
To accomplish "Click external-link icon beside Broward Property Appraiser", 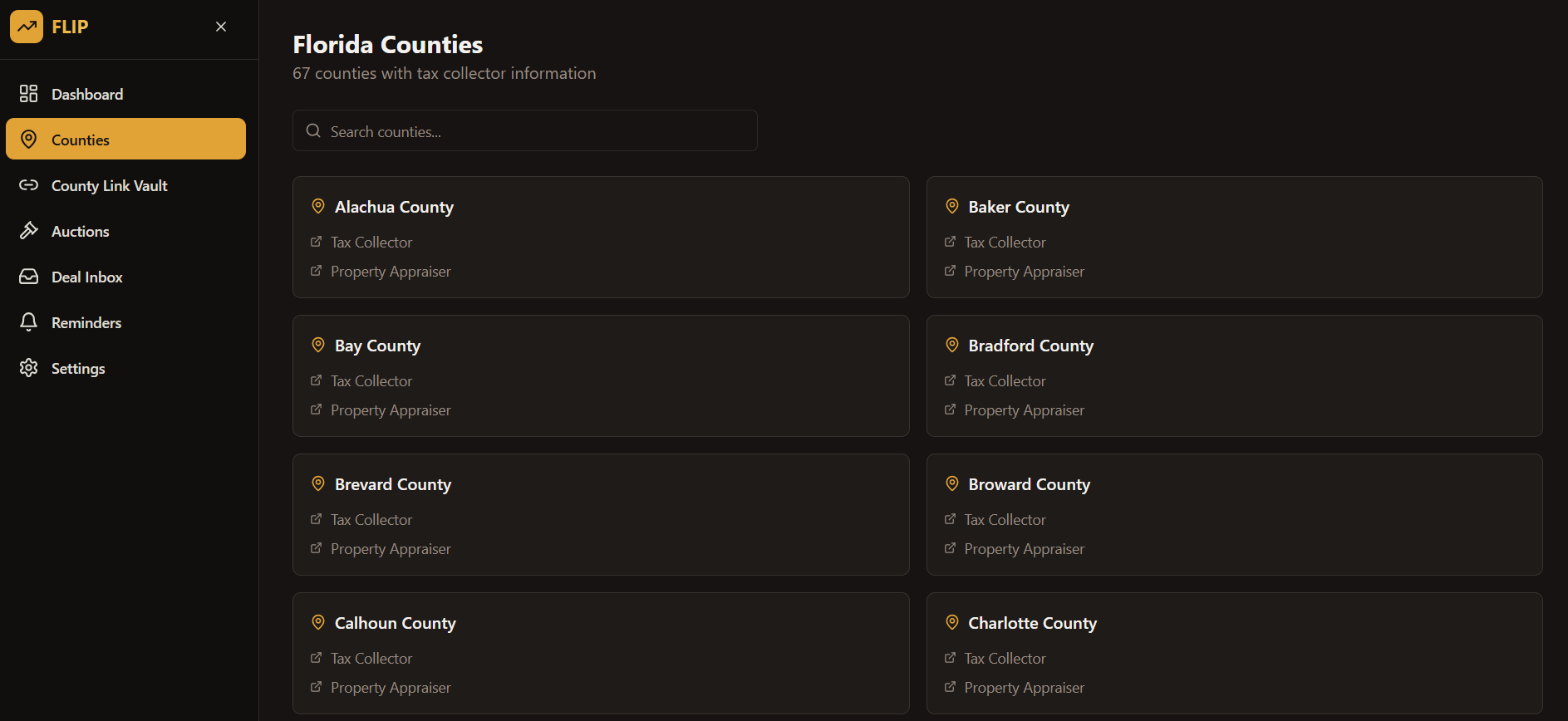I will pyautogui.click(x=950, y=548).
